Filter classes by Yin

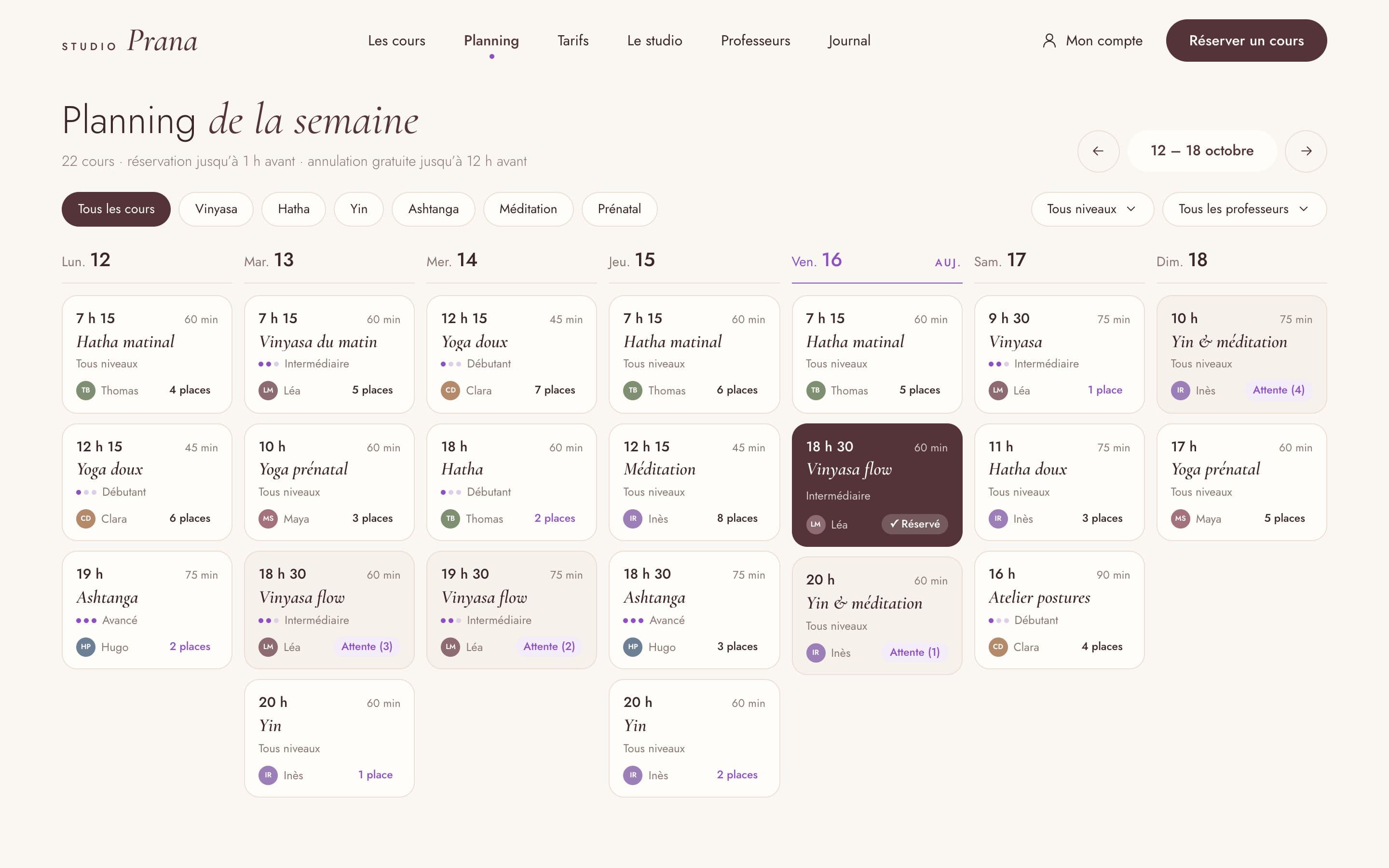[359, 209]
